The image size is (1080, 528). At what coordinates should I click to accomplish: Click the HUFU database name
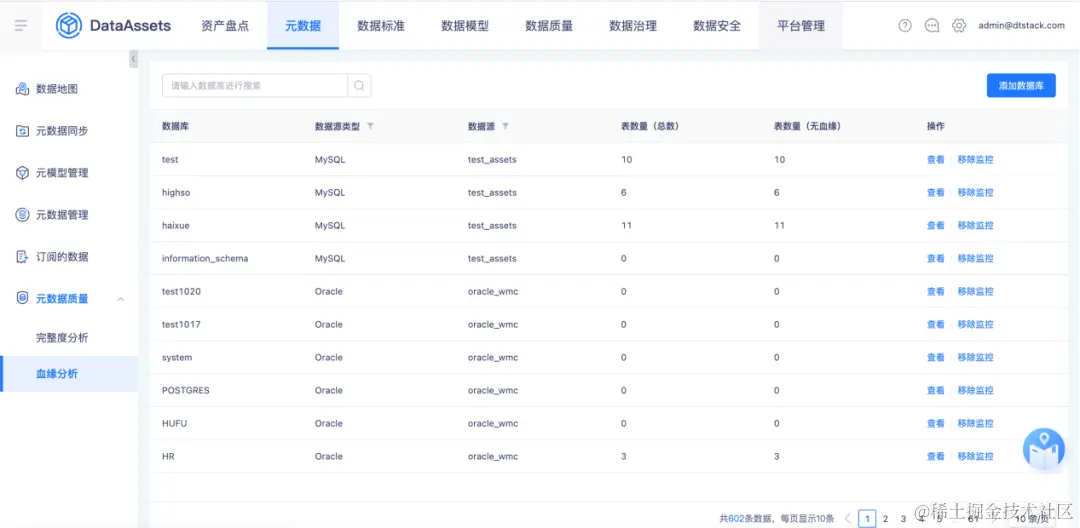[174, 423]
